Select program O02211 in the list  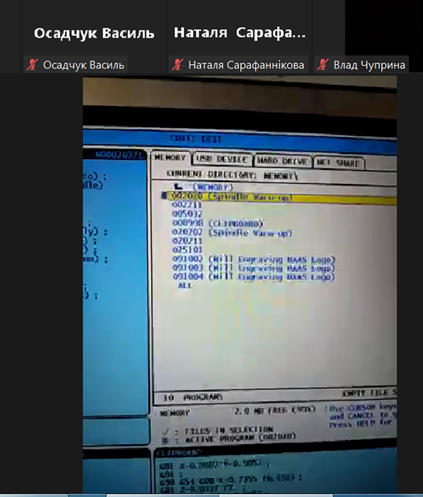point(187,205)
